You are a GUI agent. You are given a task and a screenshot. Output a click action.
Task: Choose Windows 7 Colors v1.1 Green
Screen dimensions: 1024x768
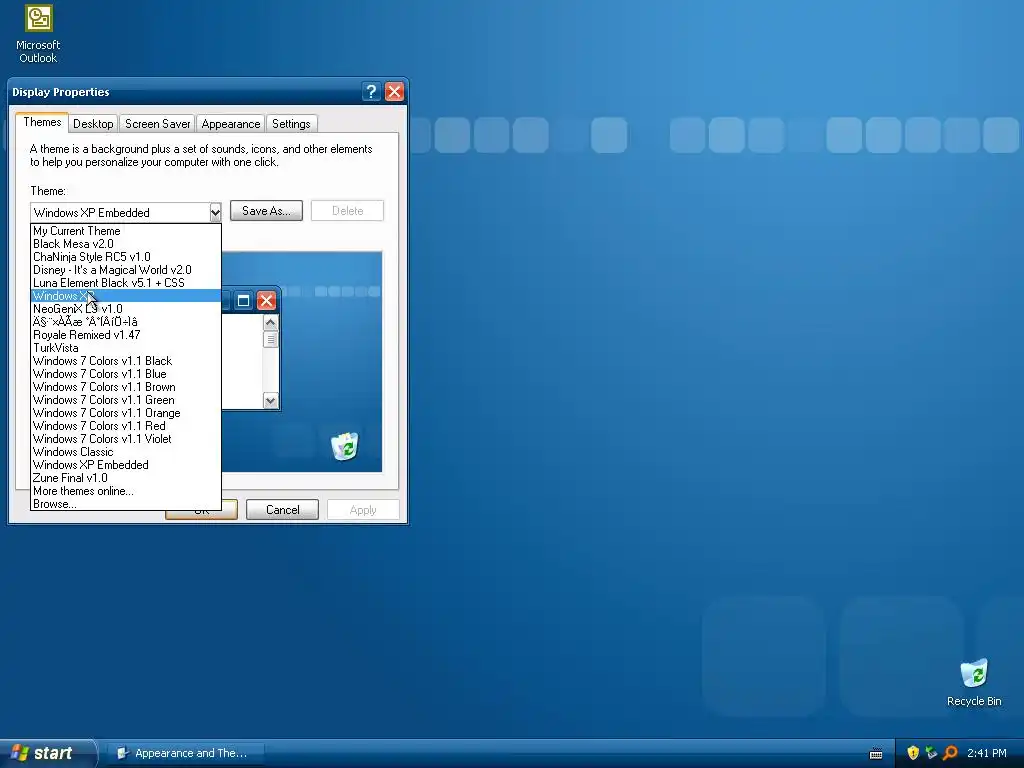coord(125,400)
